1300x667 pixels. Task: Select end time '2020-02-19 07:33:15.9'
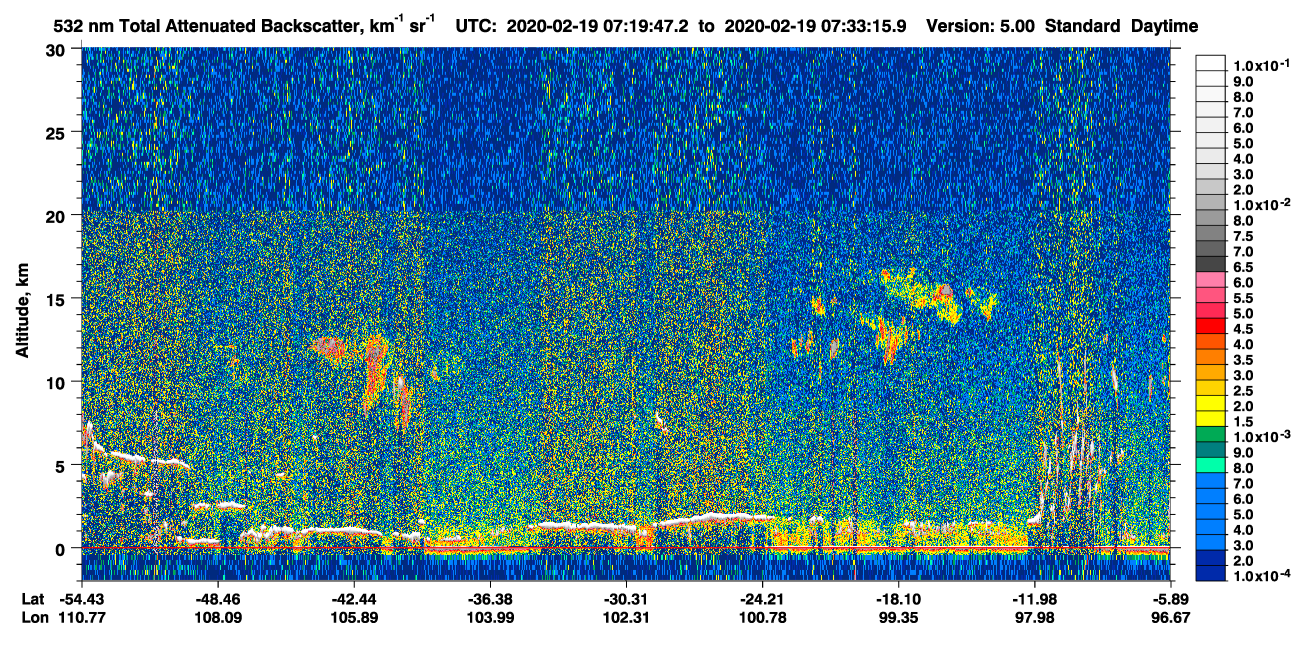coord(817,26)
